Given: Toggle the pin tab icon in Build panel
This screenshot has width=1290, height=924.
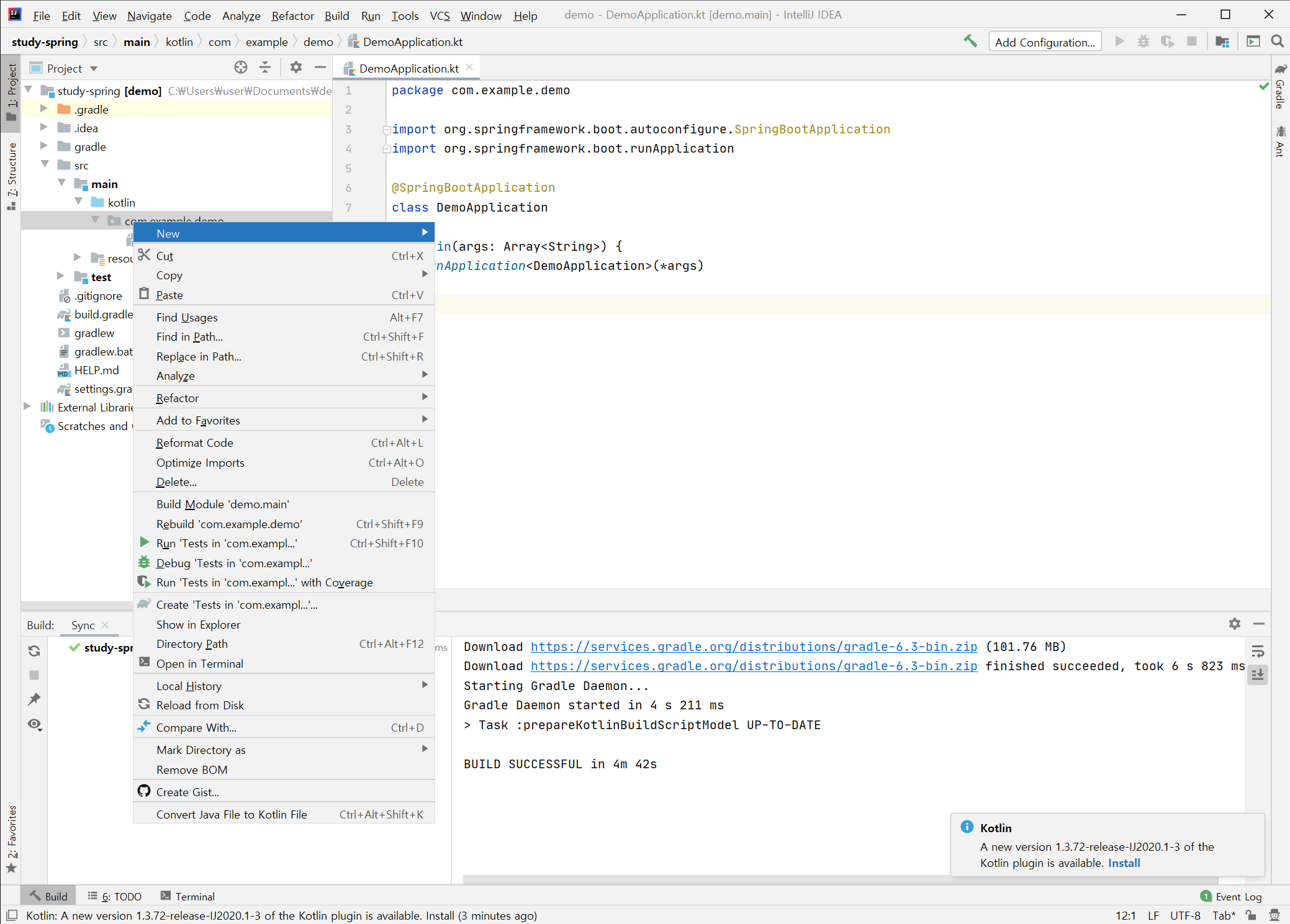Looking at the screenshot, I should (34, 699).
